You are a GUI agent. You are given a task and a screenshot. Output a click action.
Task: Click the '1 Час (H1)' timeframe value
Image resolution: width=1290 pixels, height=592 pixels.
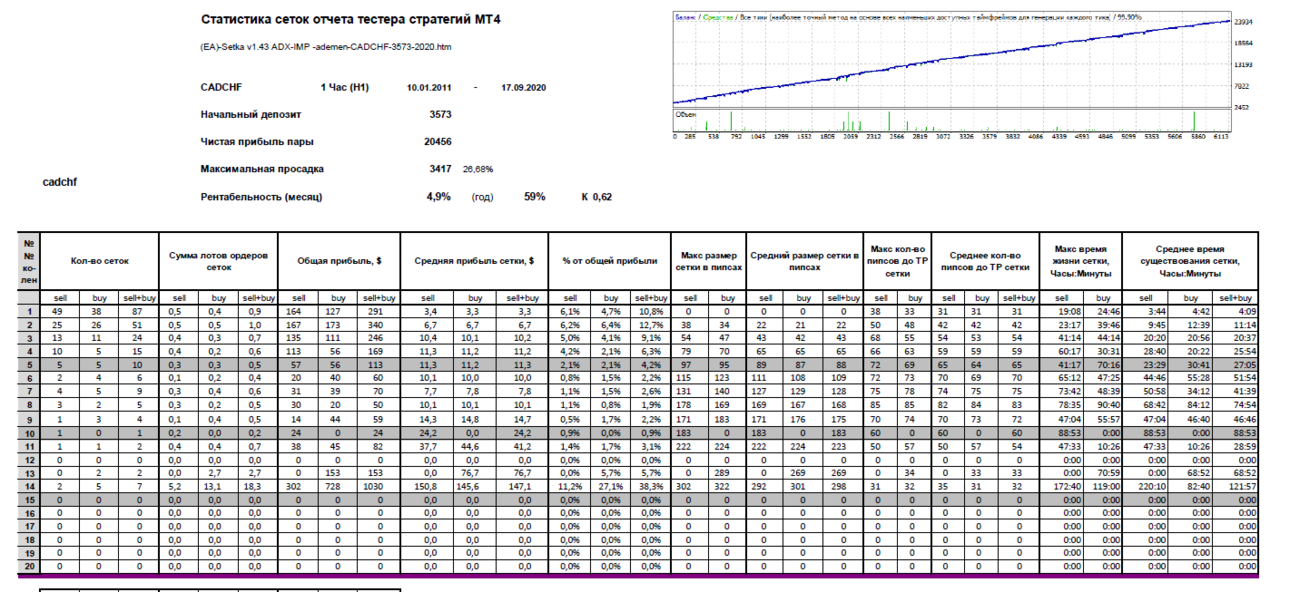(x=345, y=88)
